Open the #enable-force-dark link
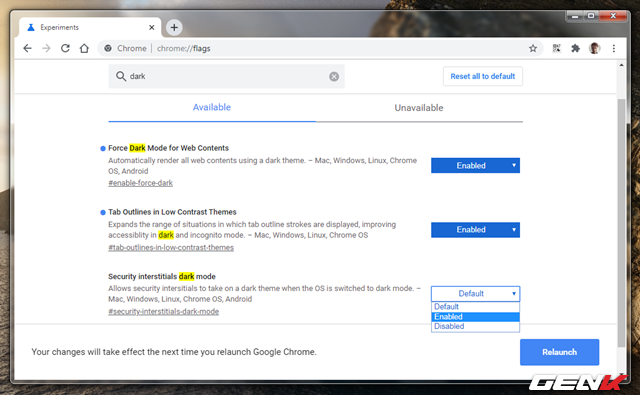This screenshot has width=640, height=395. pos(140,183)
